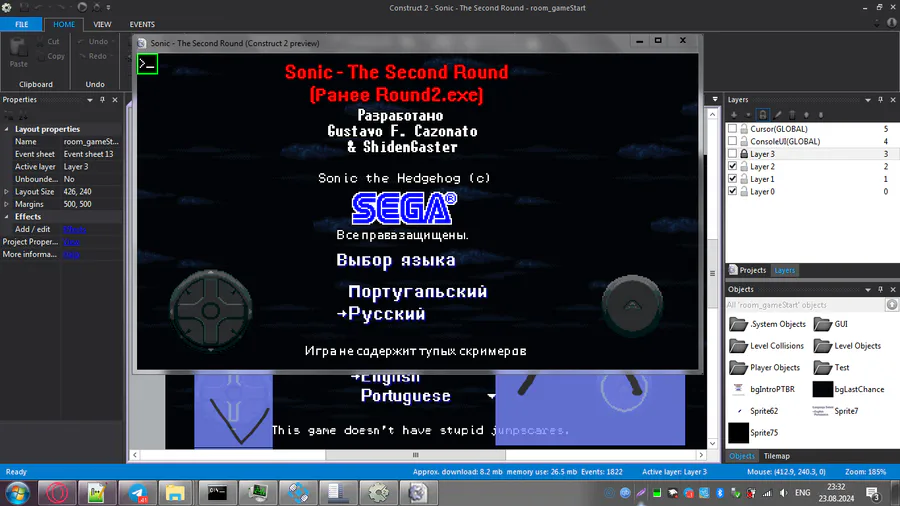Click the move layer up icon
Screen dimensions: 900x506
(806, 115)
